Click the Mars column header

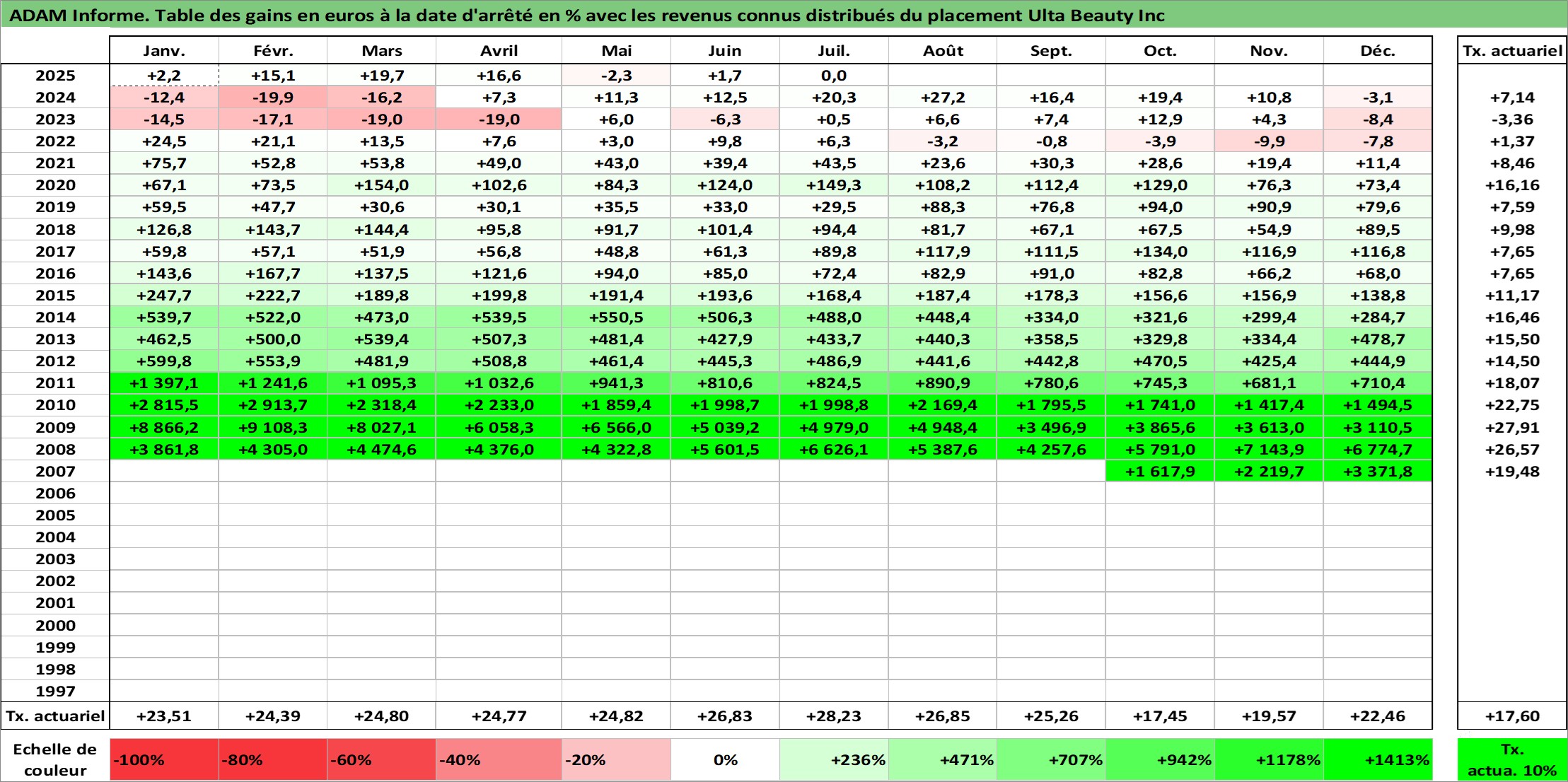point(381,50)
